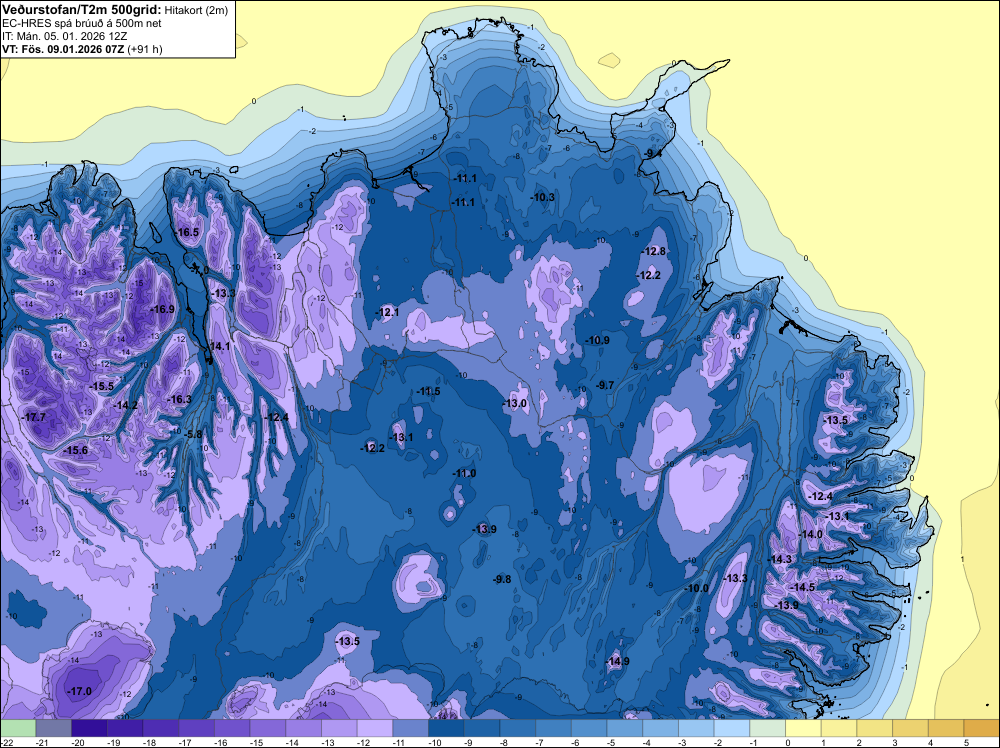The image size is (1000, 748).
Task: Select the -16.3 temperature label
Action: tap(179, 400)
